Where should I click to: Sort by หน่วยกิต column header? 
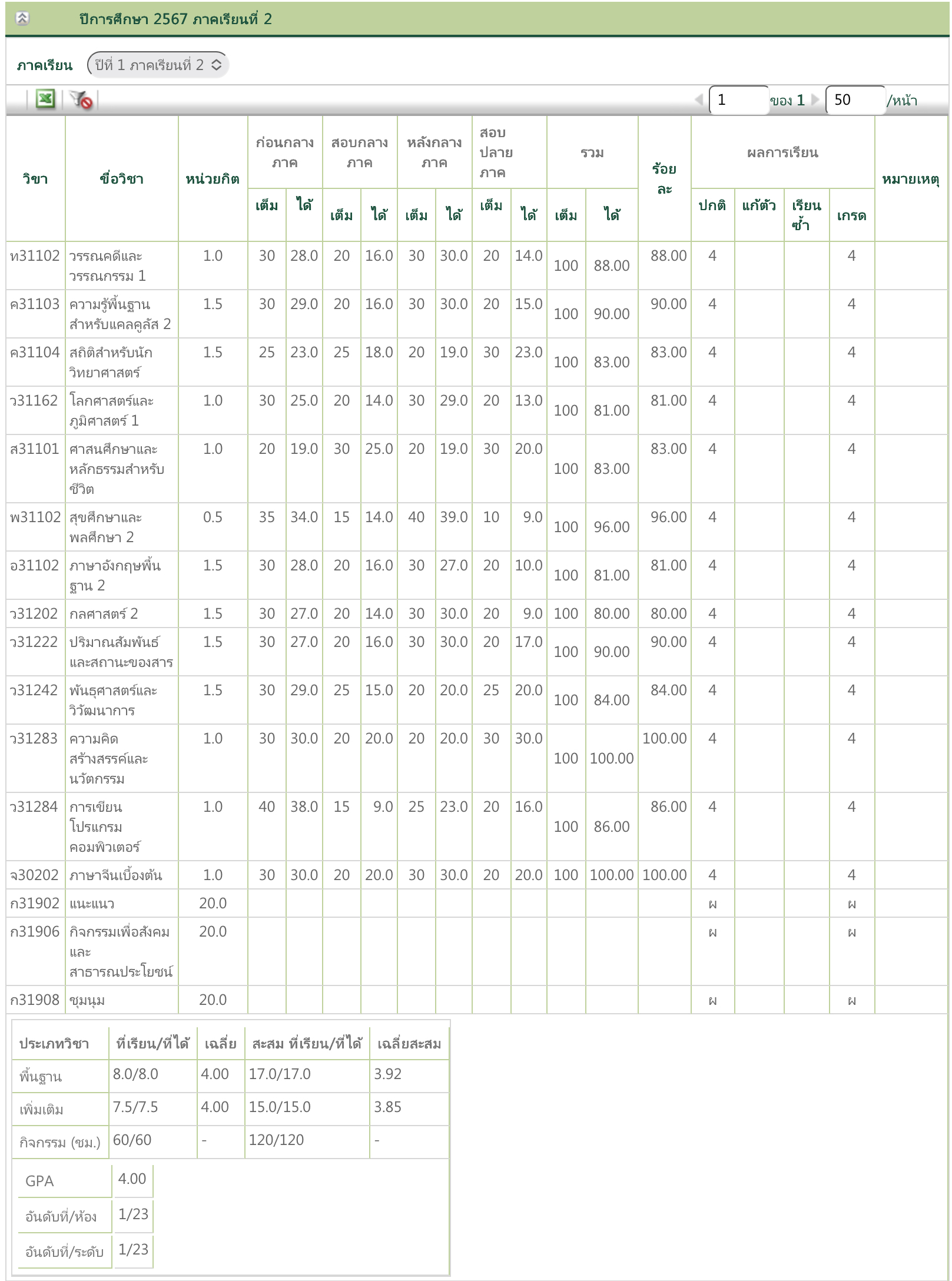(213, 178)
